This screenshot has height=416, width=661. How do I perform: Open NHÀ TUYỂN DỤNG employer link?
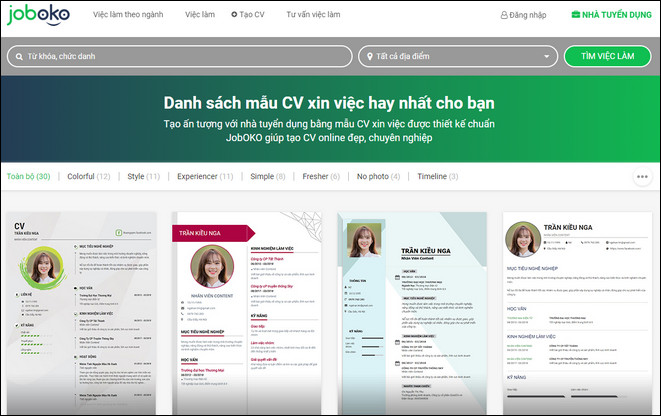[x=616, y=15]
